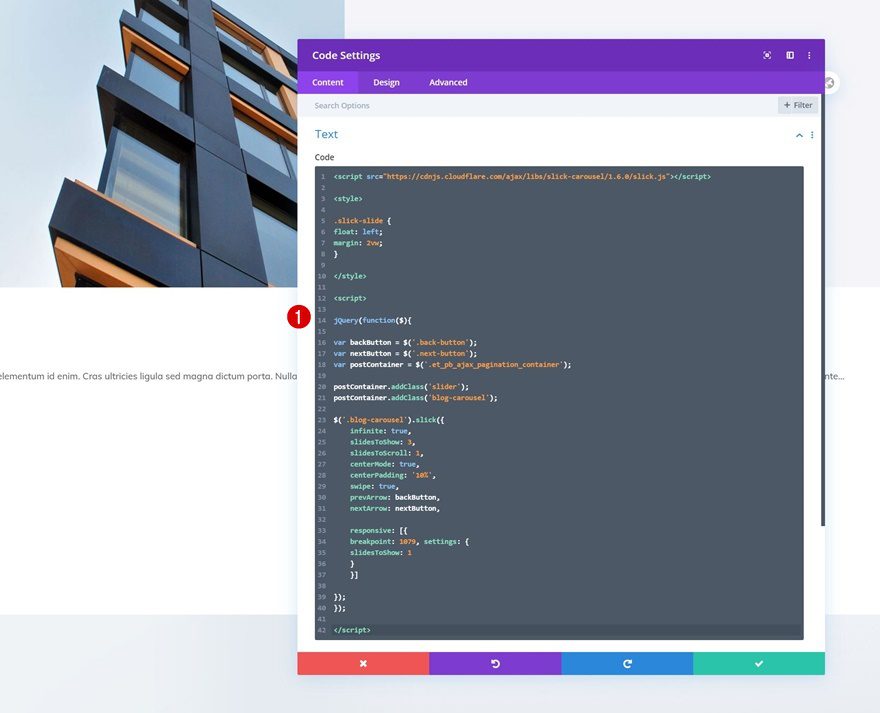This screenshot has height=713, width=880.
Task: Click the 'breakpoint: 1079' code line
Action: 409,542
